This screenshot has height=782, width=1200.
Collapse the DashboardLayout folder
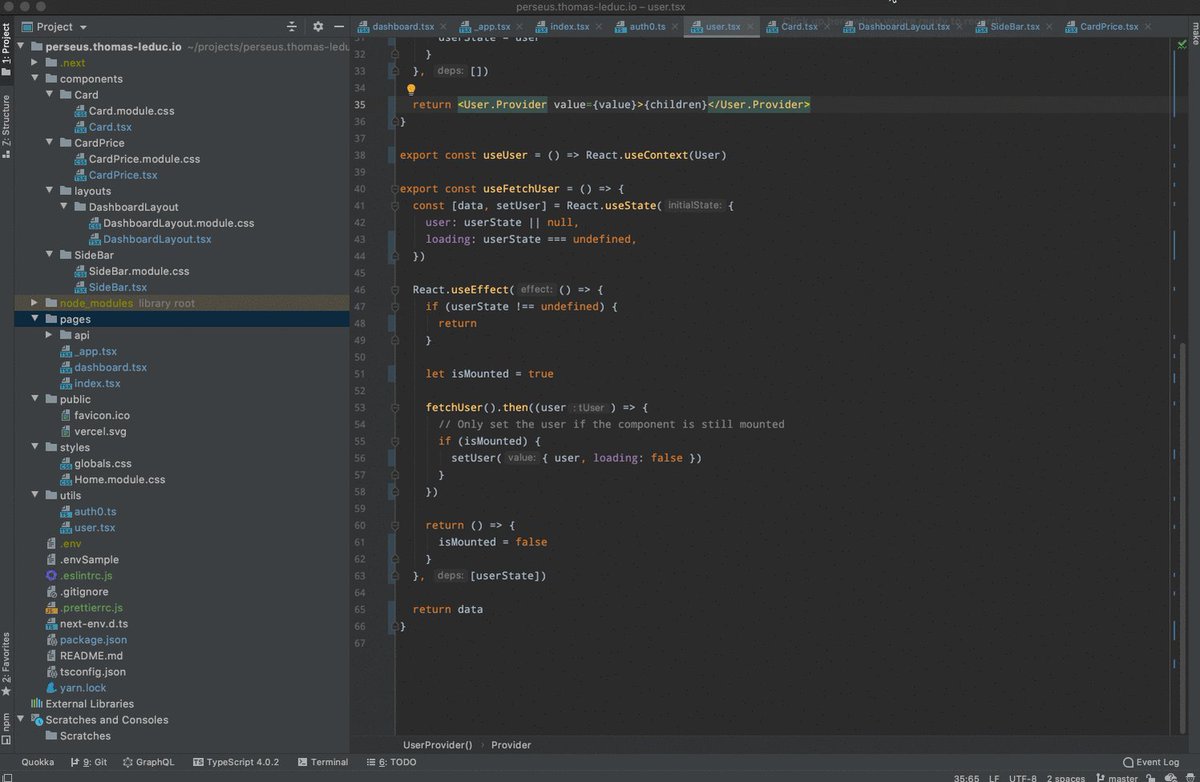tap(65, 207)
